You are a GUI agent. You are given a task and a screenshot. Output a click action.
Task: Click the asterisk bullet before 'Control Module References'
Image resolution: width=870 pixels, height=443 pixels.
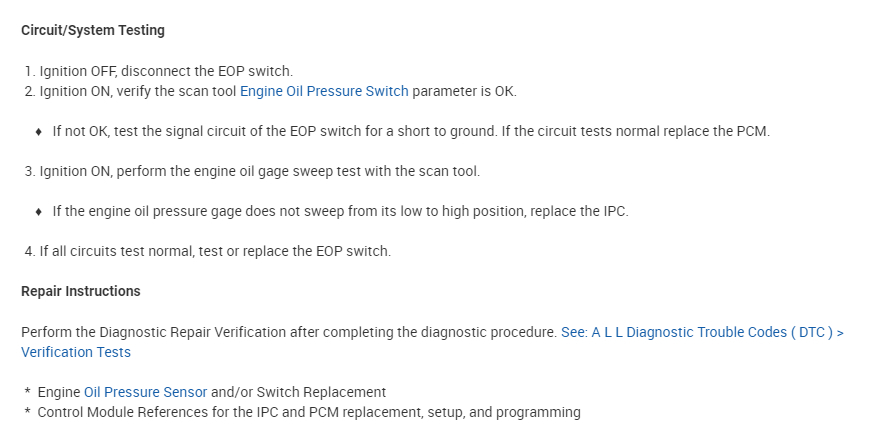(x=28, y=413)
